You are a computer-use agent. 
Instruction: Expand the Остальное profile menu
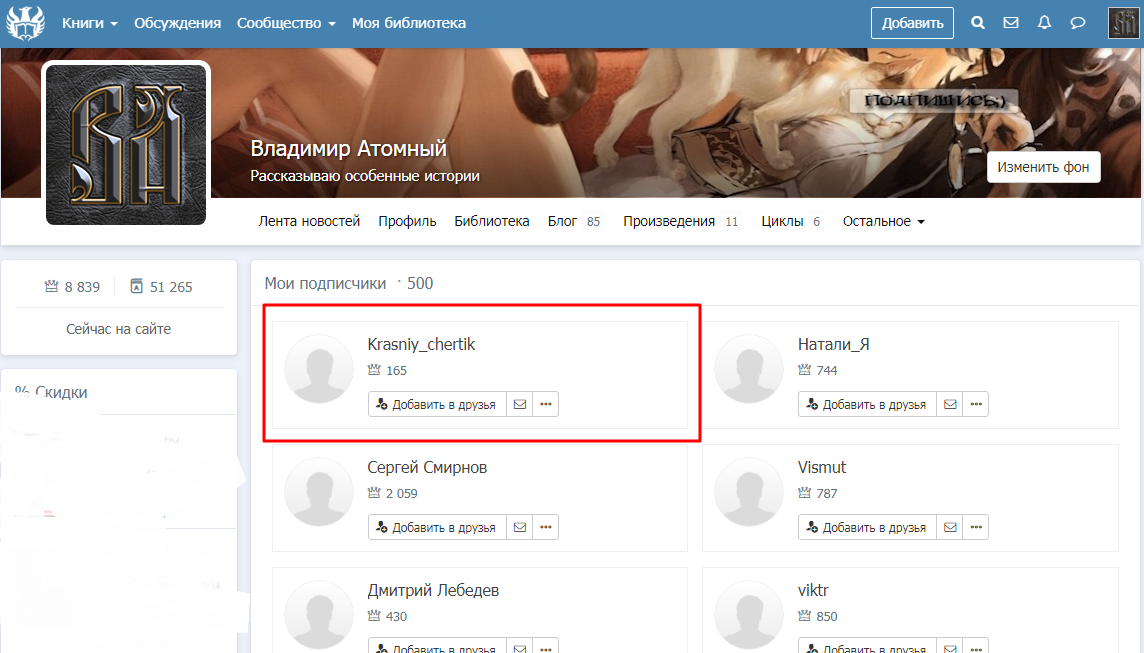883,221
